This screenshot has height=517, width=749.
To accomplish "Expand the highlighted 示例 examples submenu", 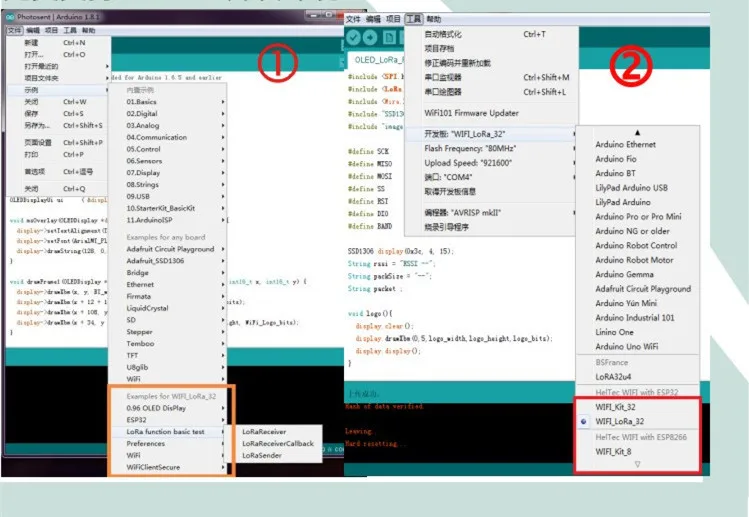I will pyautogui.click(x=59, y=90).
